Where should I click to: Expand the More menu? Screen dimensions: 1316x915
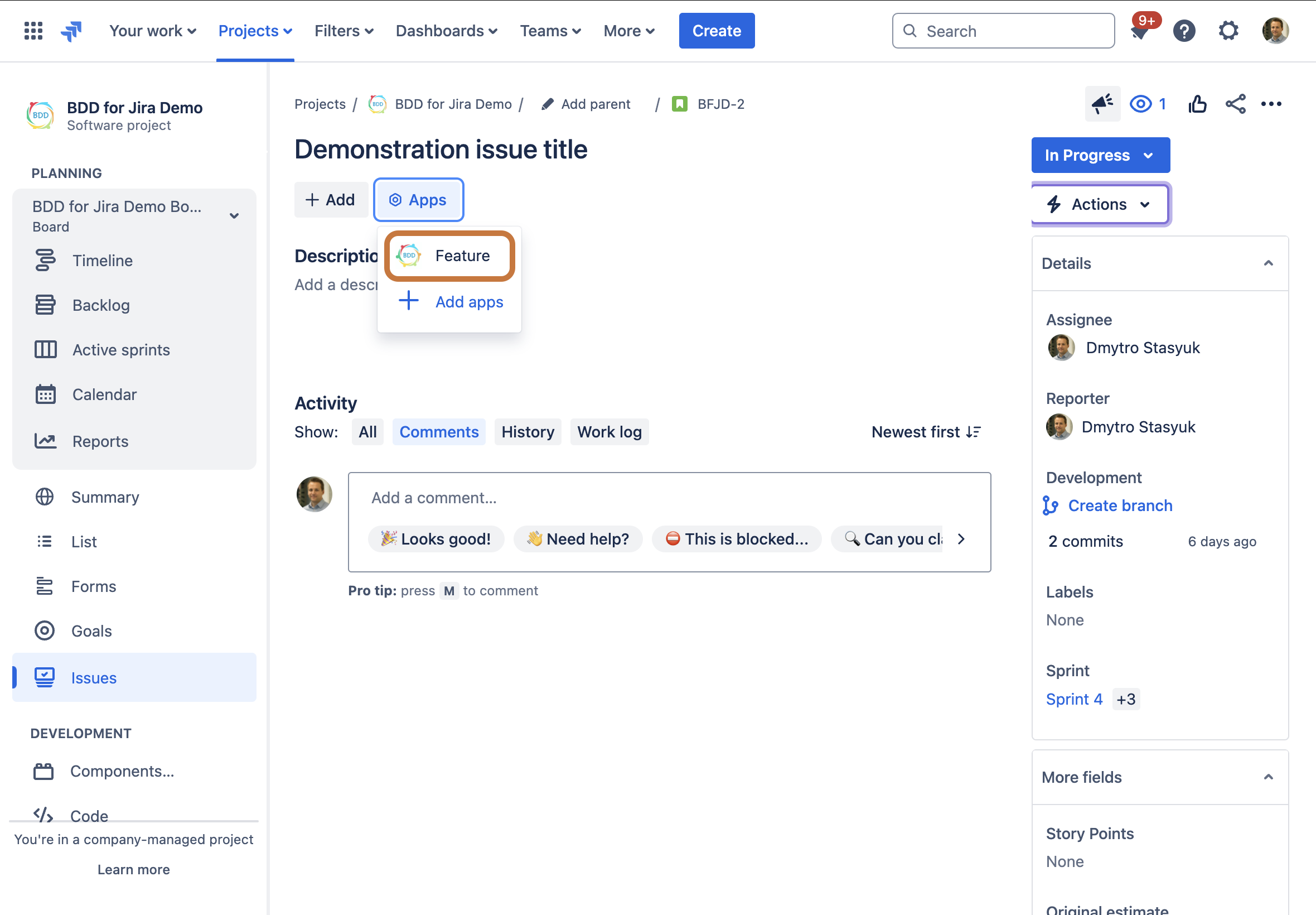tap(628, 30)
